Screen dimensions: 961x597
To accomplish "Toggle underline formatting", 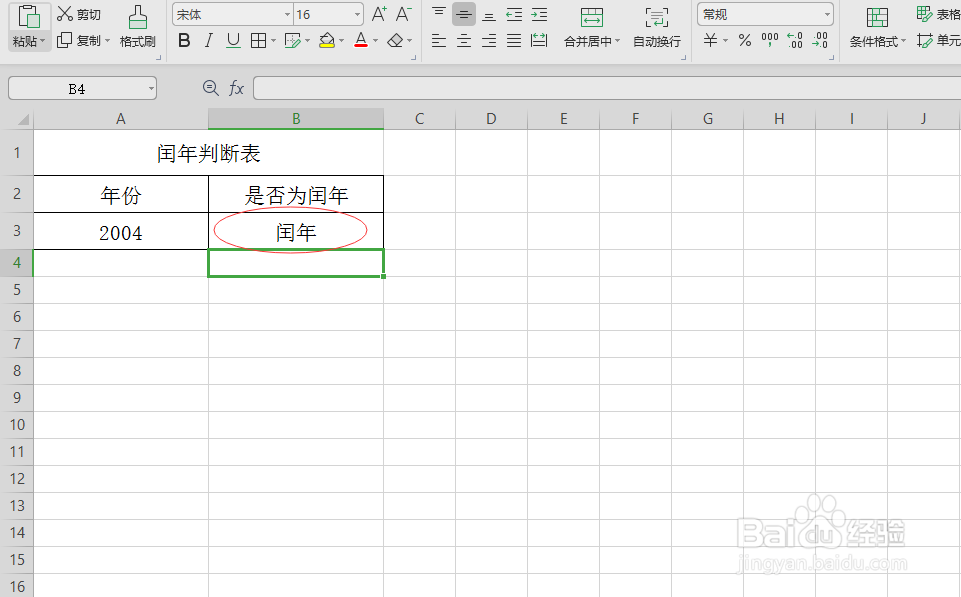I will tap(233, 40).
